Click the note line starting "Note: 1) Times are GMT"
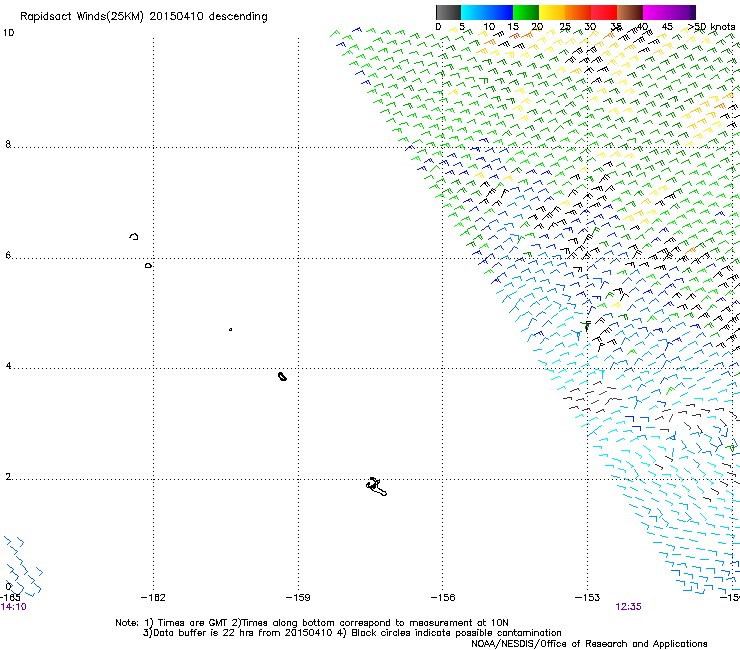 (312, 623)
